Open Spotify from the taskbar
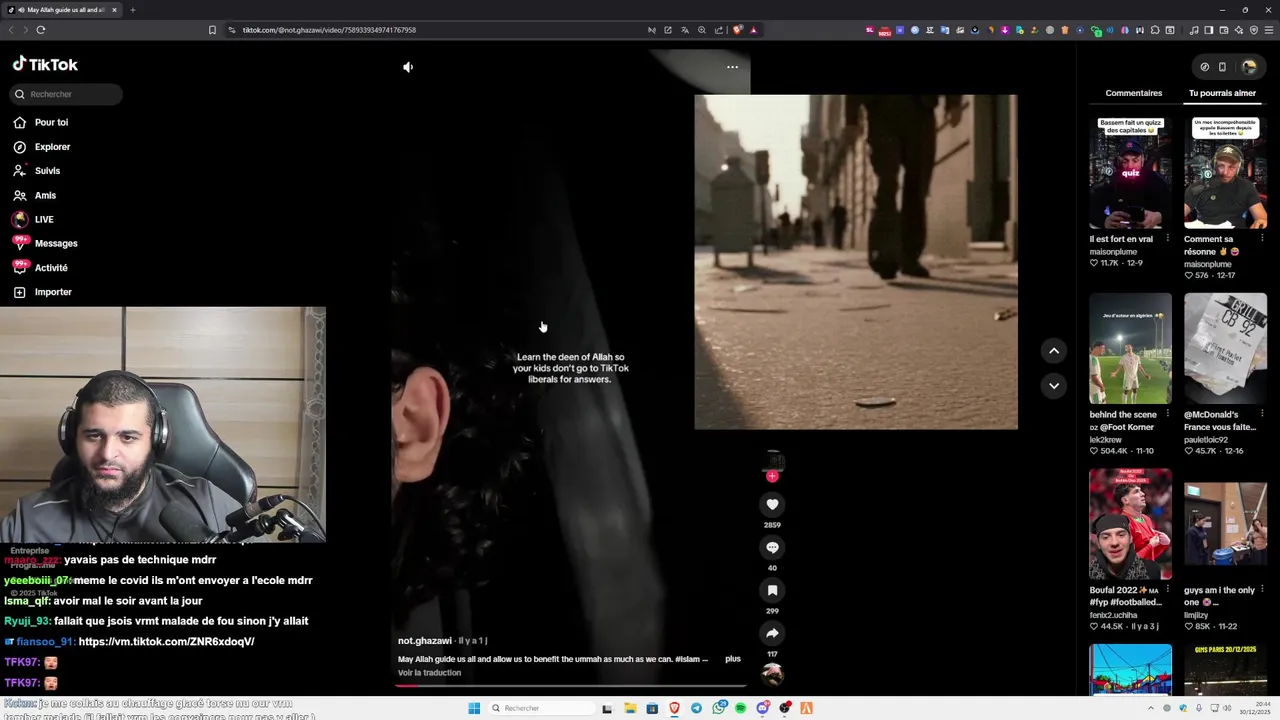This screenshot has height=720, width=1280. coord(740,708)
